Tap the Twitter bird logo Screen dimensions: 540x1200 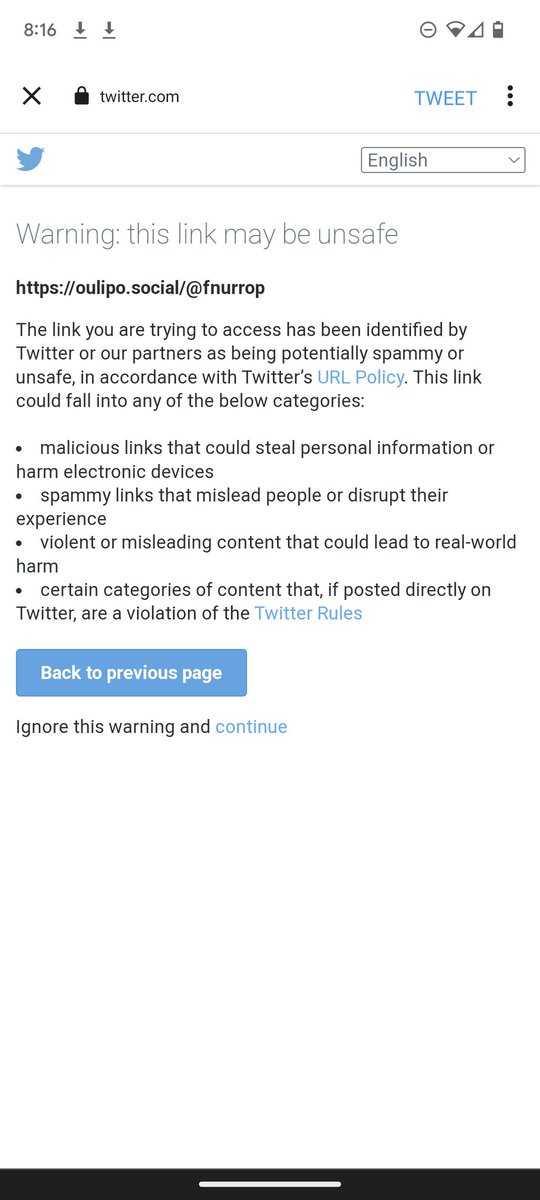pos(30,159)
